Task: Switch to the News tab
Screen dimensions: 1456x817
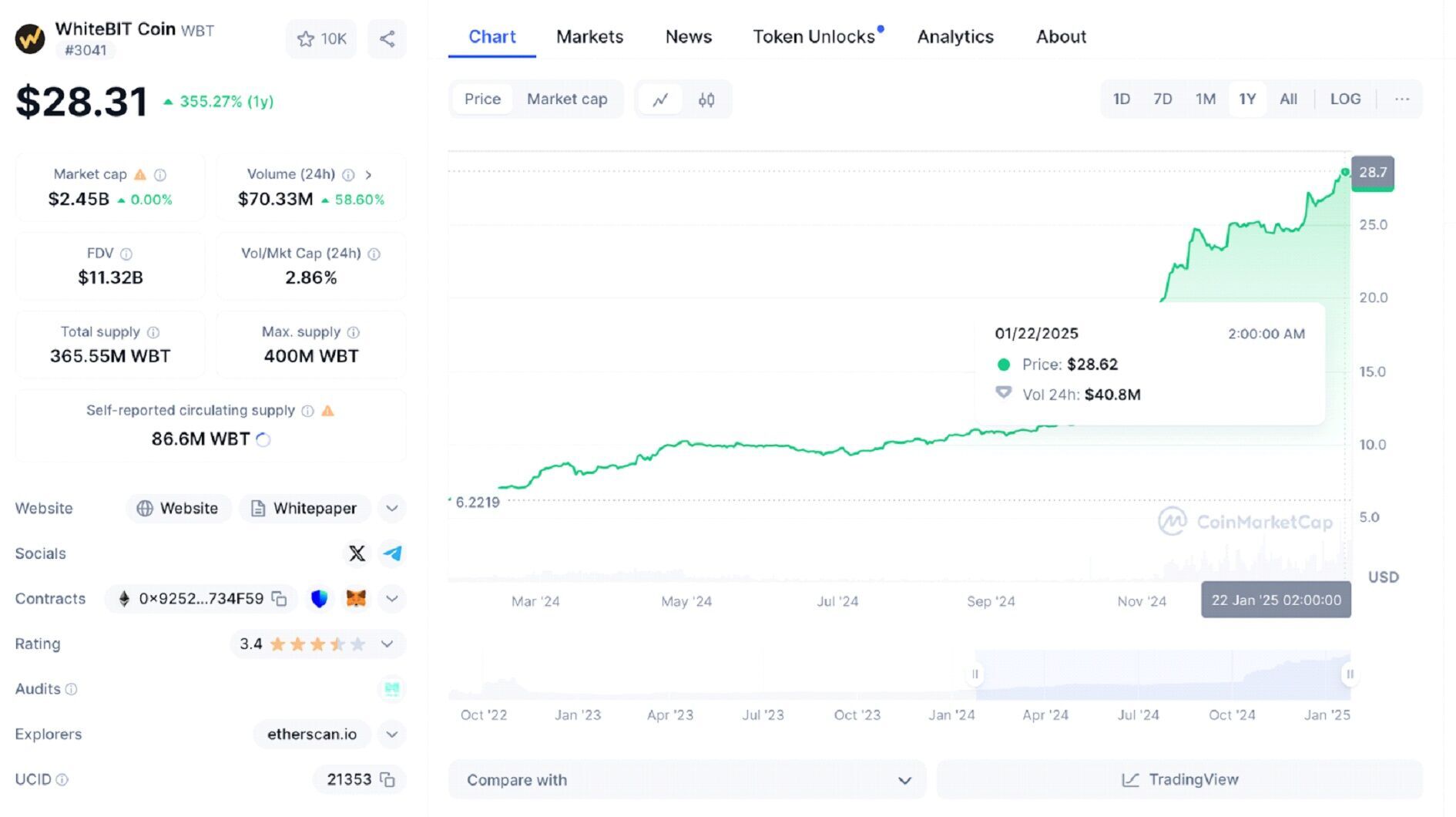Action: (688, 37)
